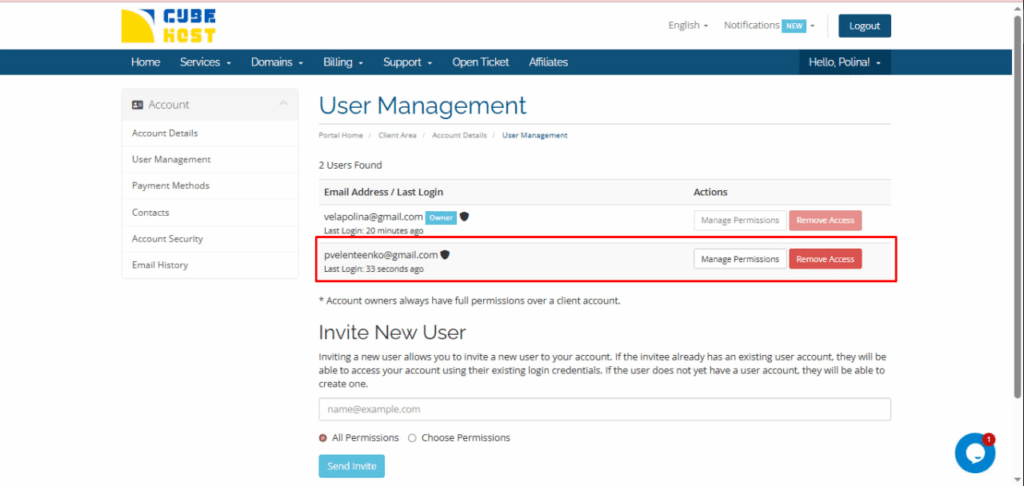
Task: Select the All Permissions radio option
Action: pos(323,438)
